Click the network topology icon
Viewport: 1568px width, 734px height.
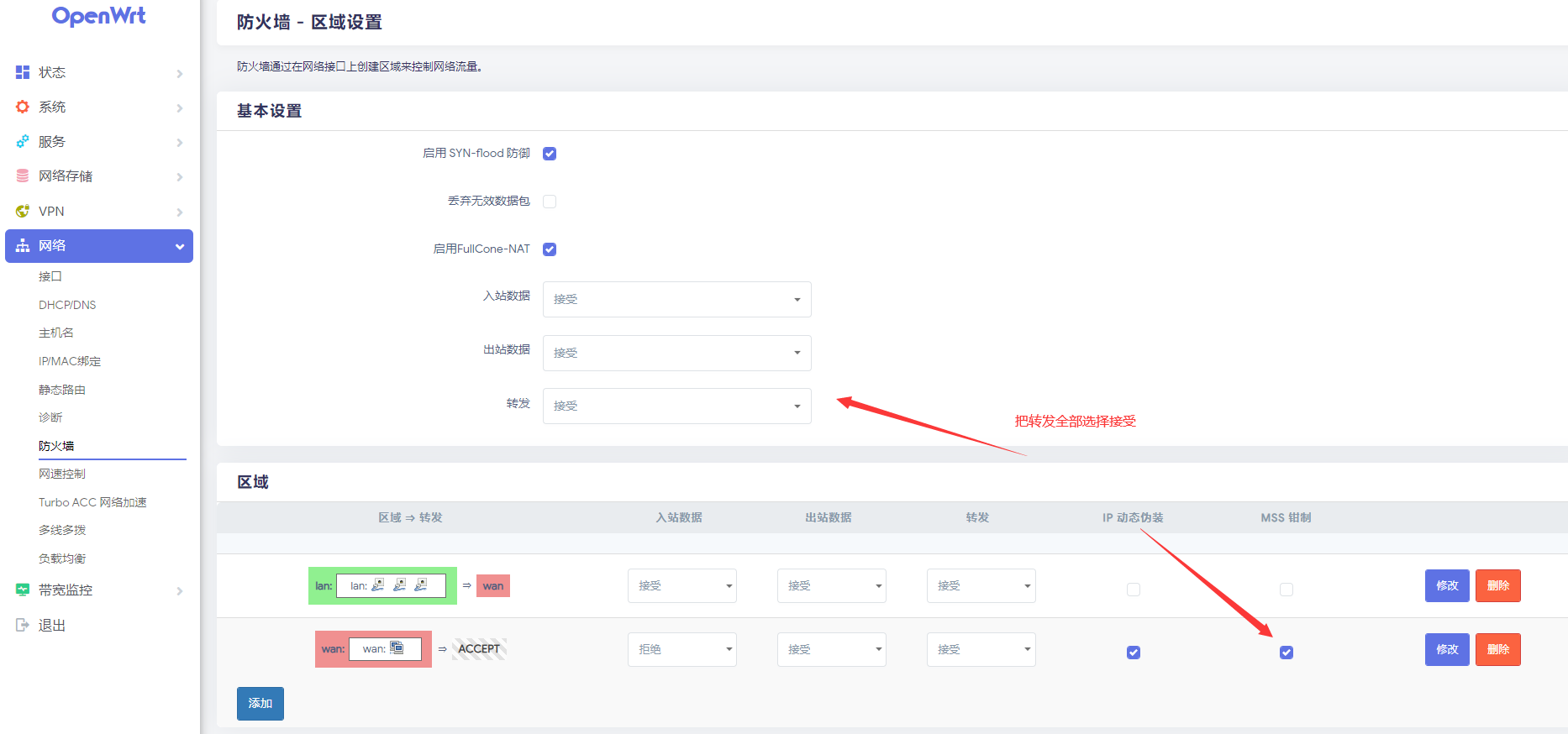pos(23,245)
